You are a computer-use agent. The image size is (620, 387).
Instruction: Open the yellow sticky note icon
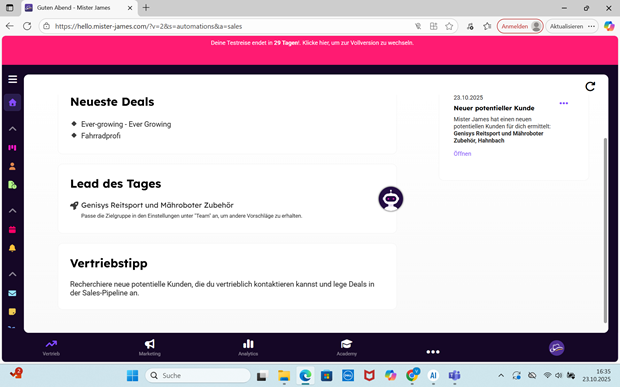click(x=13, y=311)
